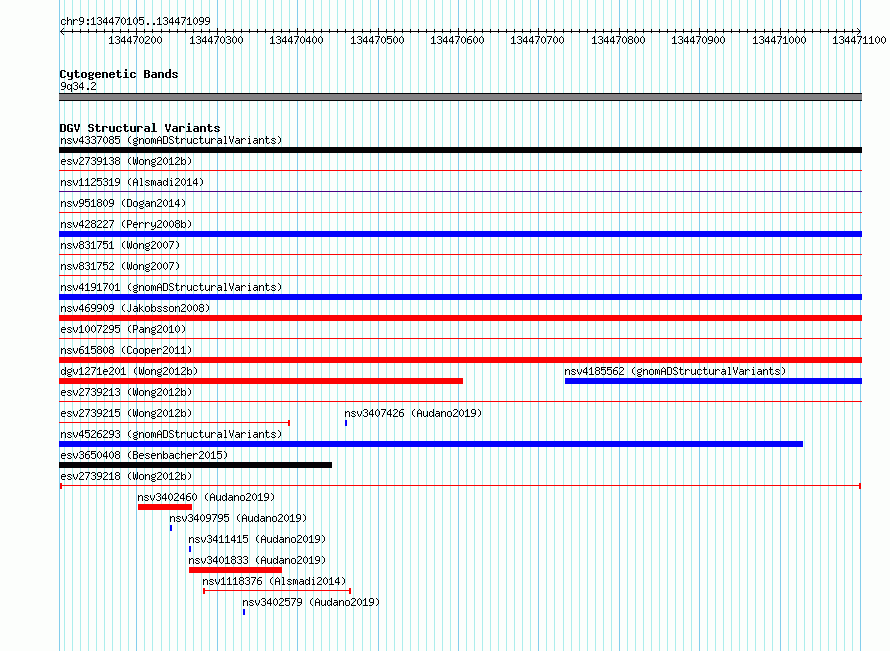Click the red bar under nsv3402460
This screenshot has width=890, height=651.
point(165,507)
